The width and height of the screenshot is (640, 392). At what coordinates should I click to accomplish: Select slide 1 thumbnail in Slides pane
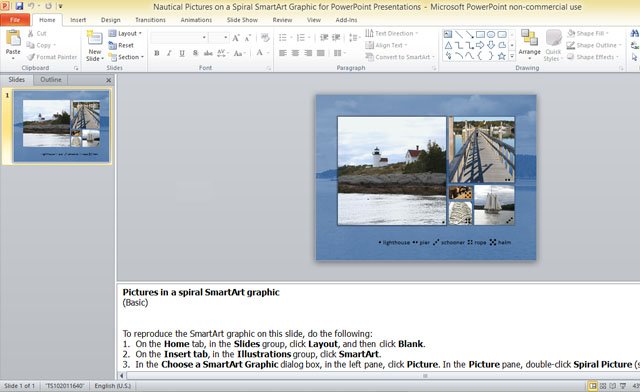(61, 127)
